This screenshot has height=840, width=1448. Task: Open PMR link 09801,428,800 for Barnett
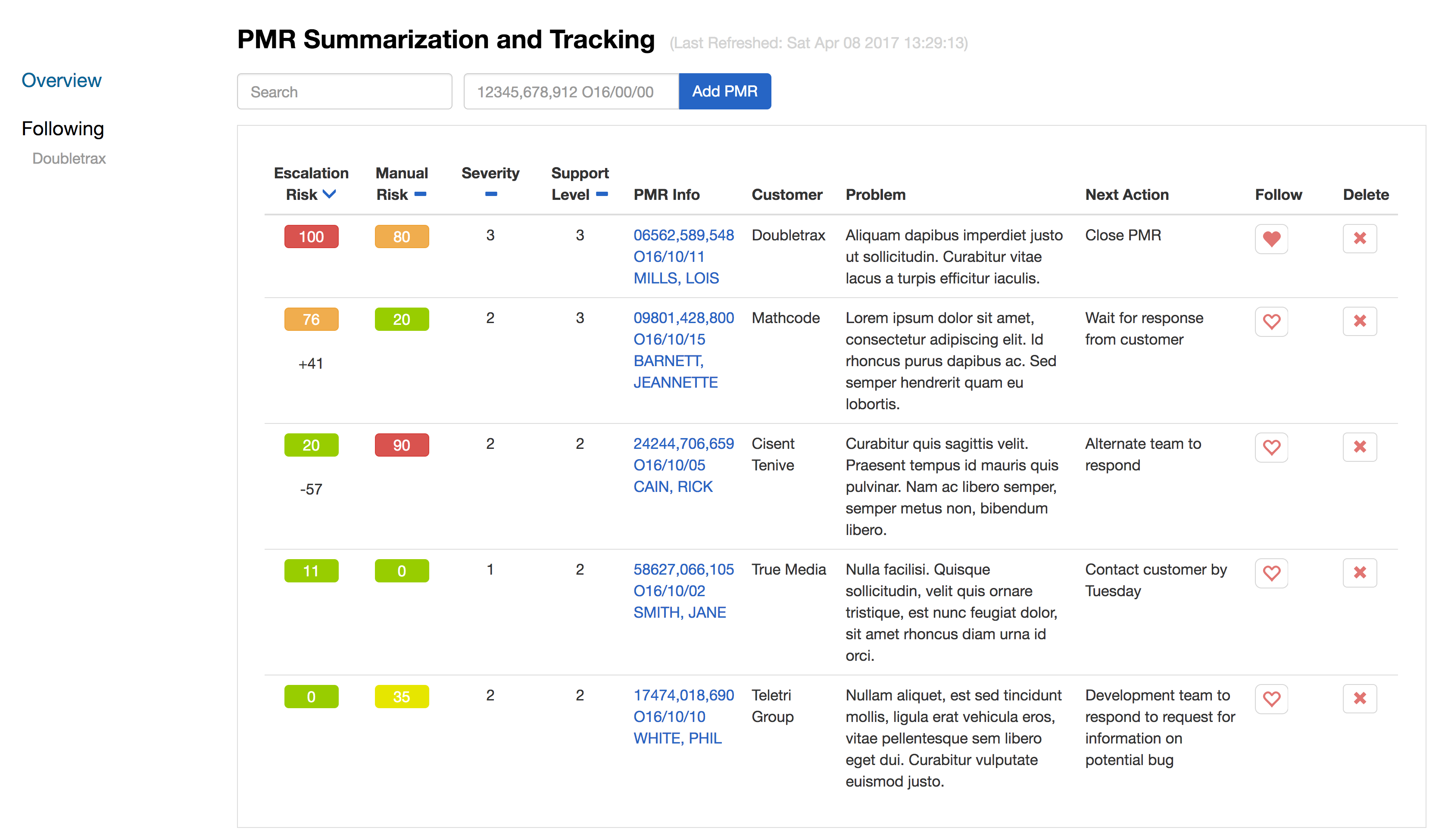(683, 318)
